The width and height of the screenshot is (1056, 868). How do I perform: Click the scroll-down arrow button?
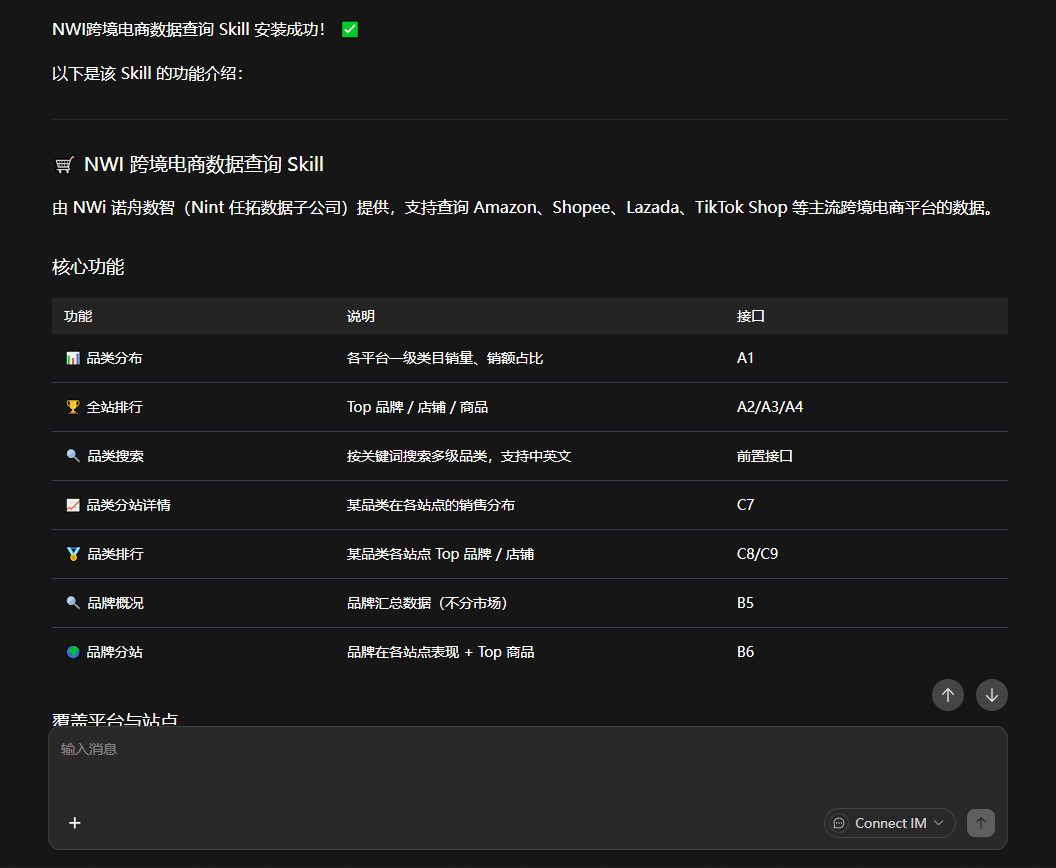click(991, 695)
